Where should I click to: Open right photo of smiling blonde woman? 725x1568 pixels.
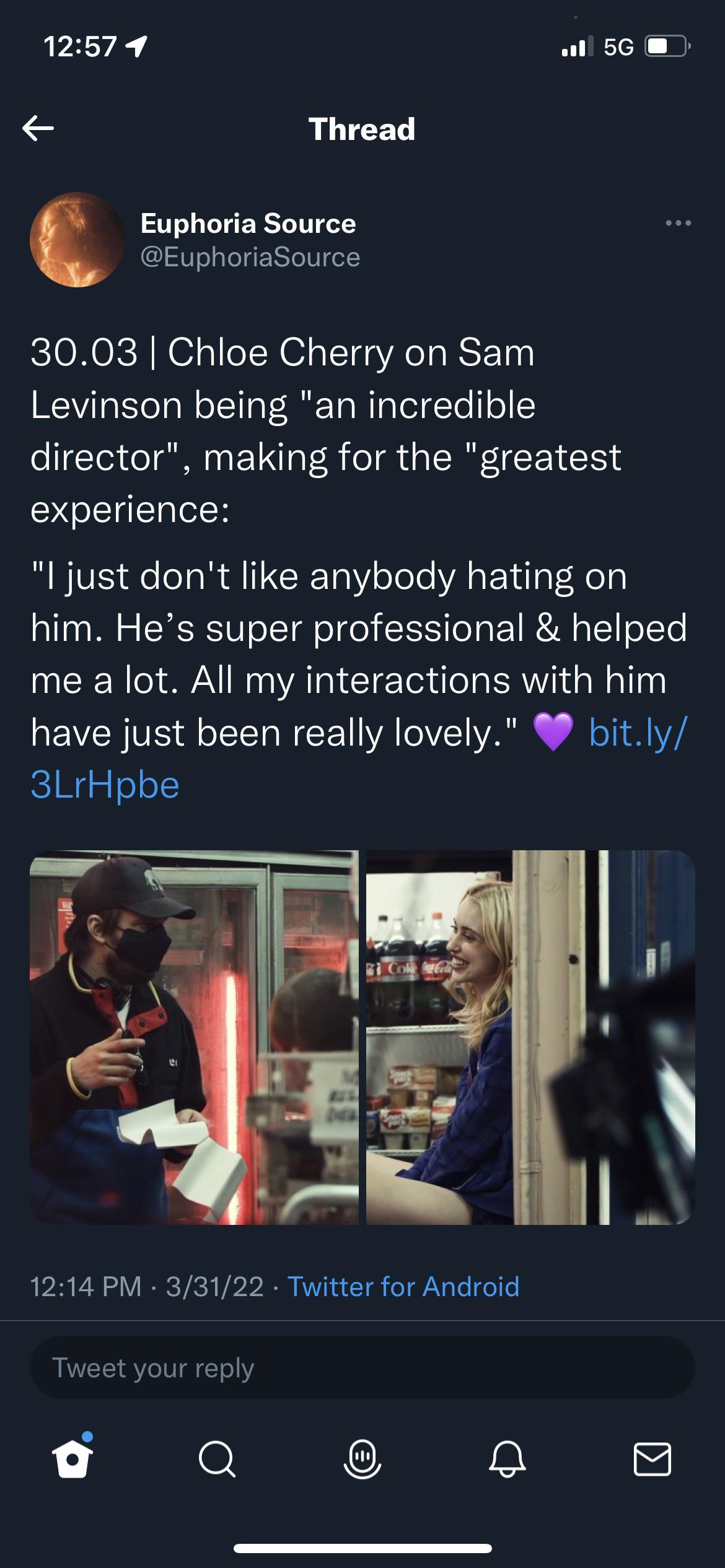[530, 1037]
